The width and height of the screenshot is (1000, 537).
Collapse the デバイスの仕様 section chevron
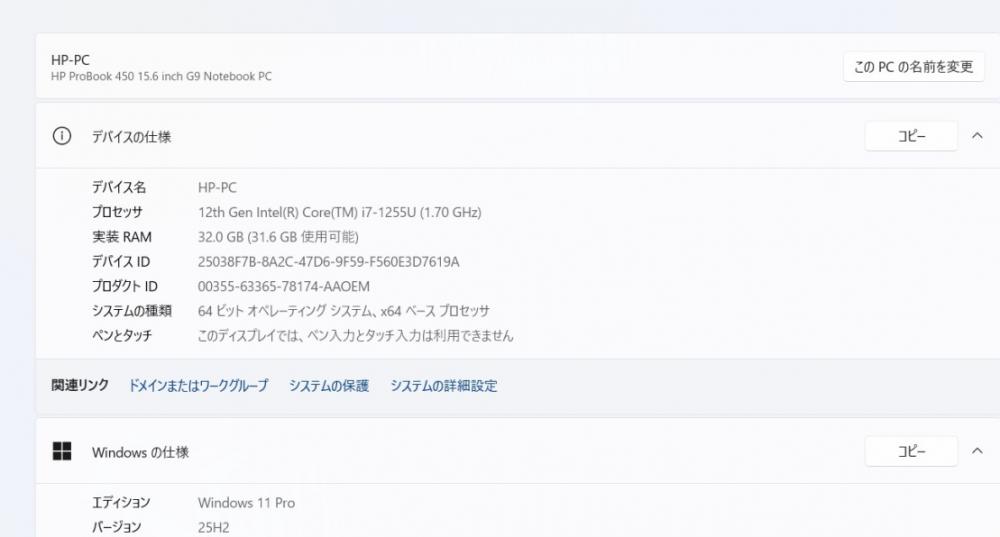pos(977,136)
